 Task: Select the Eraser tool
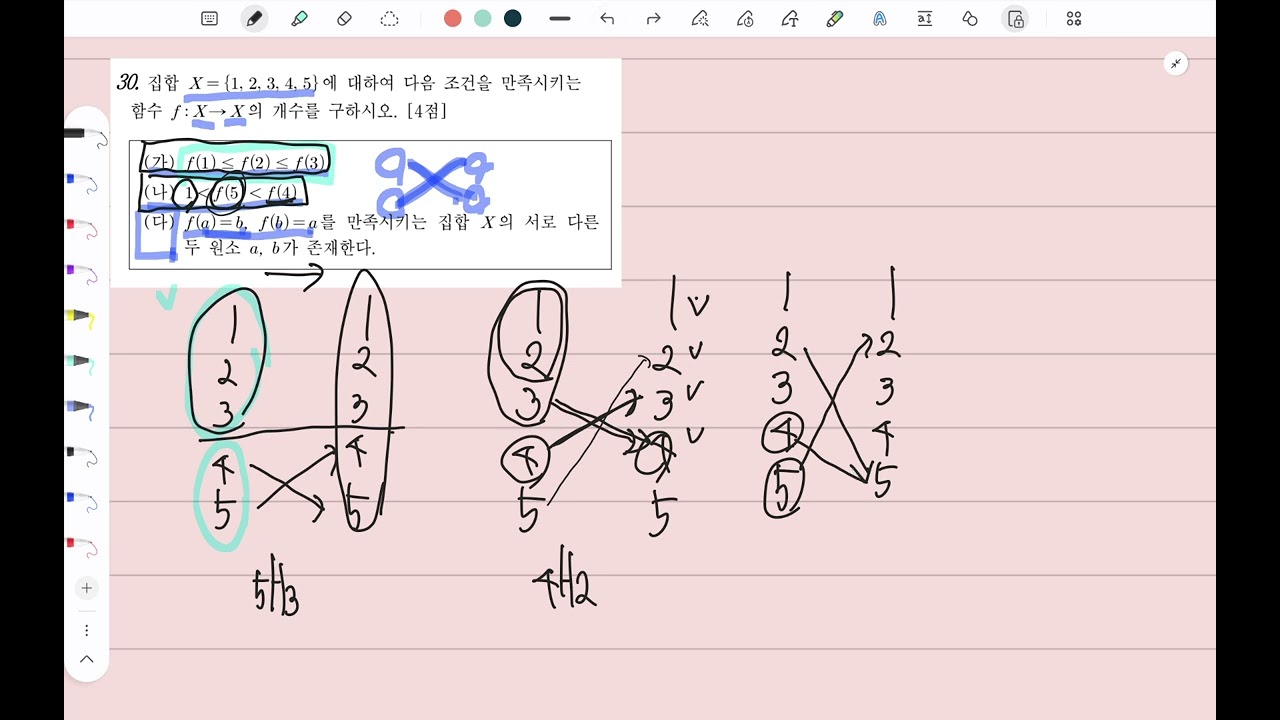point(344,18)
